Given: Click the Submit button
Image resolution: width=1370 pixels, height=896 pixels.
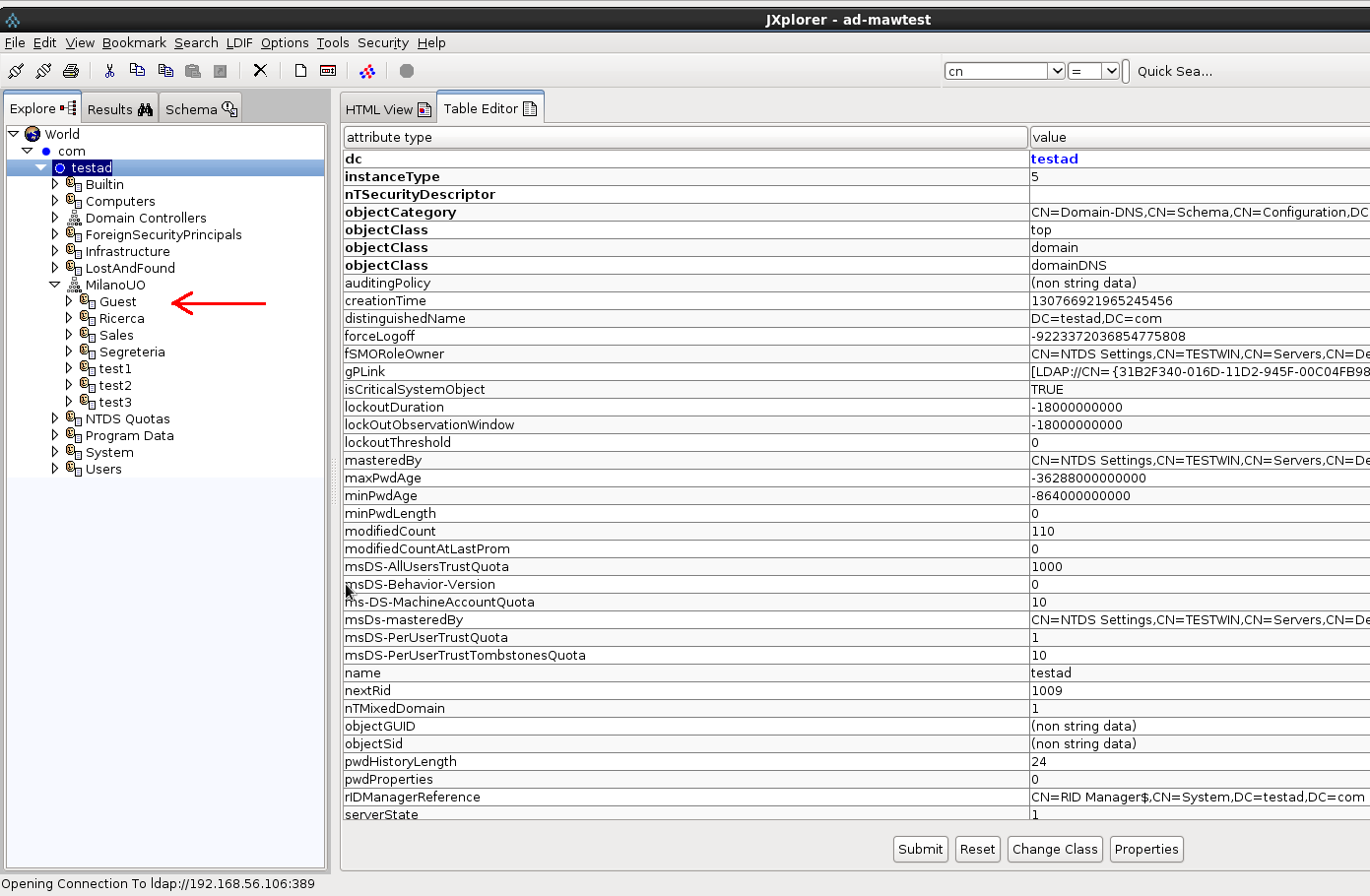Looking at the screenshot, I should pos(921,849).
